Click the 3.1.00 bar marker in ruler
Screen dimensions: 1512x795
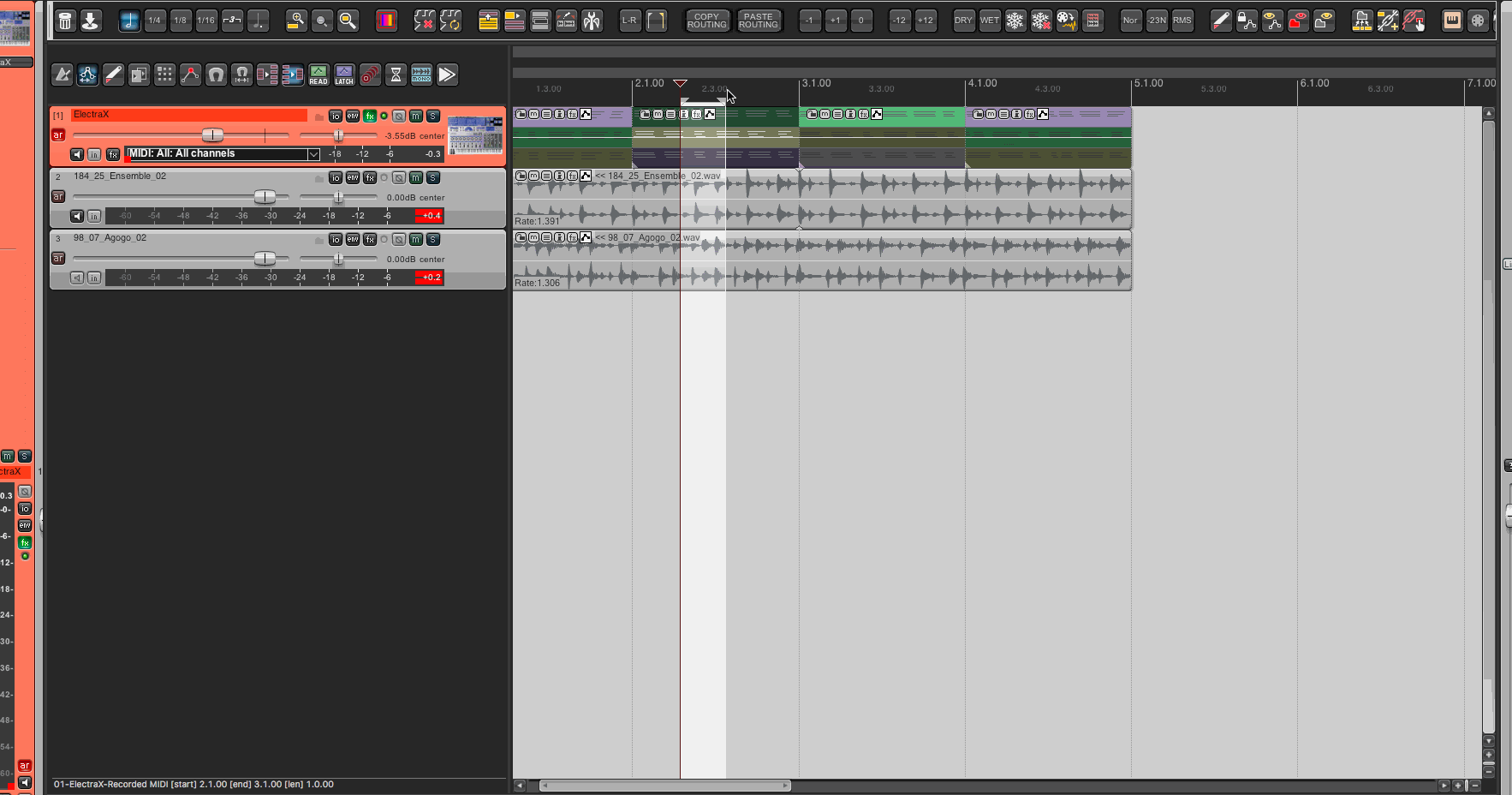pos(816,83)
